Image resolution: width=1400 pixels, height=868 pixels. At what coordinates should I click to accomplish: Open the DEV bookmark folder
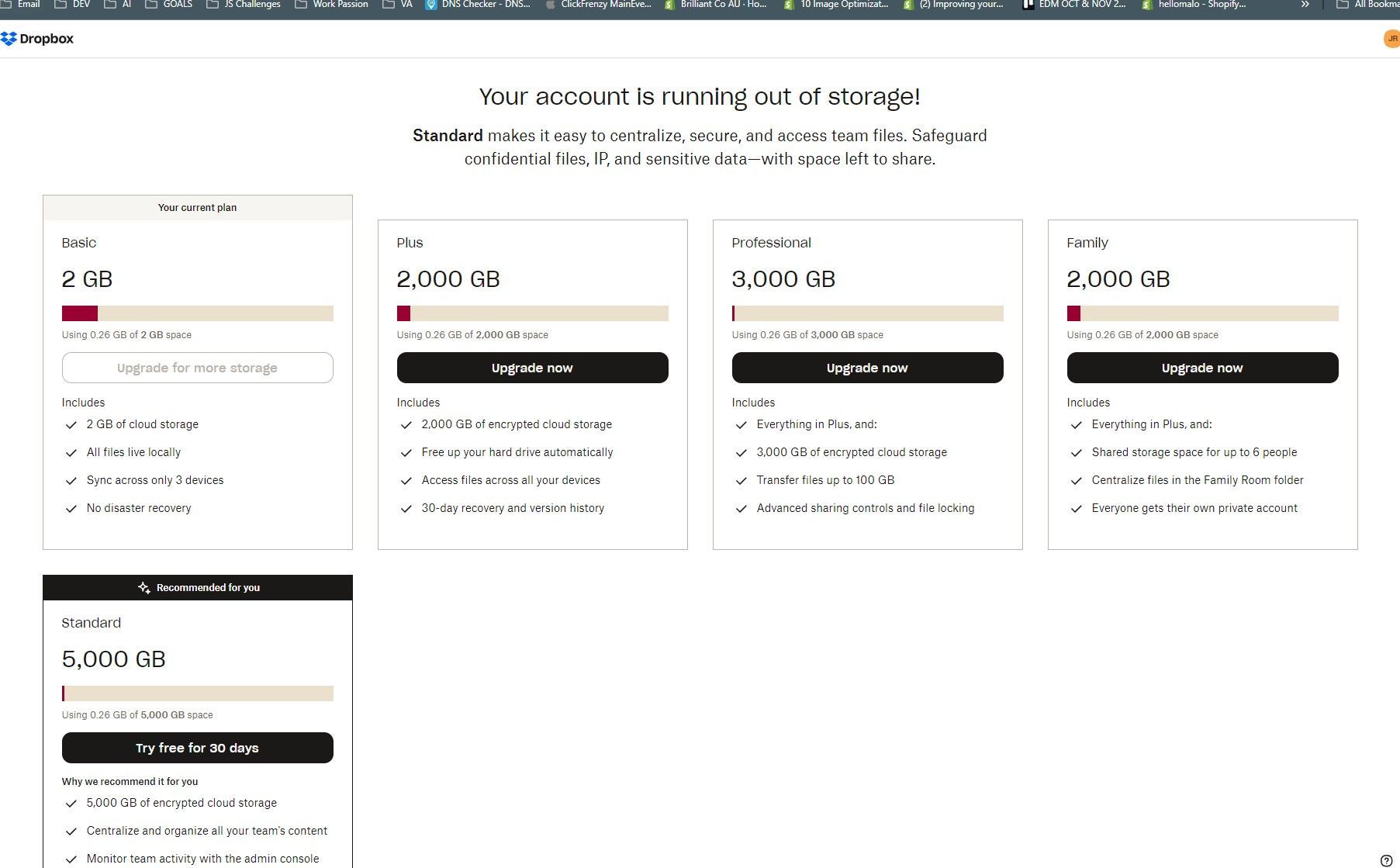point(73,5)
